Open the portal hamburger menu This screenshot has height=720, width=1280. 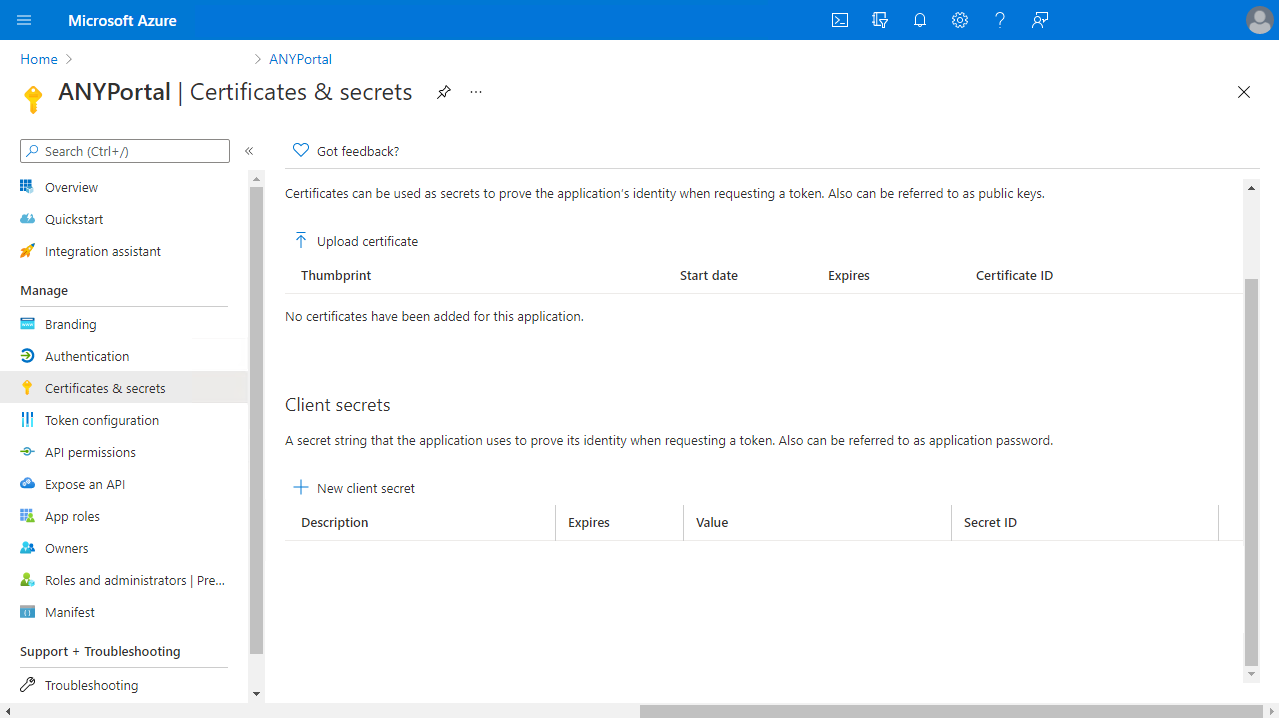point(24,20)
